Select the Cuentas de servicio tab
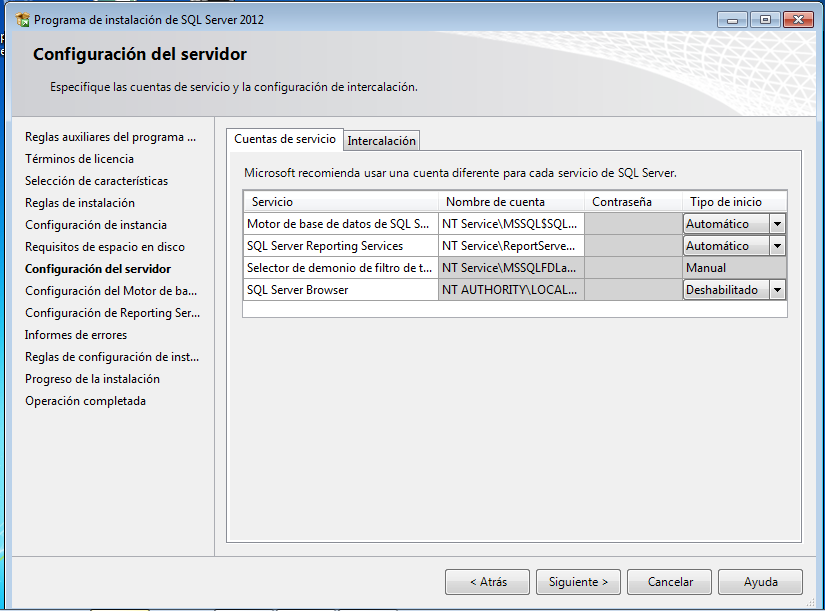The height and width of the screenshot is (611, 825). point(287,140)
